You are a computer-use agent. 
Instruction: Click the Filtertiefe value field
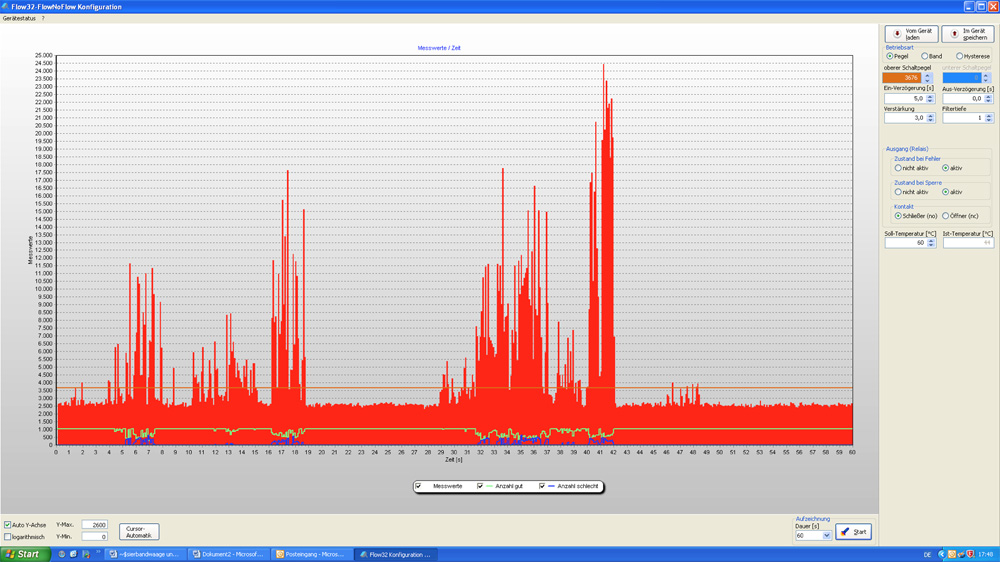(x=964, y=118)
